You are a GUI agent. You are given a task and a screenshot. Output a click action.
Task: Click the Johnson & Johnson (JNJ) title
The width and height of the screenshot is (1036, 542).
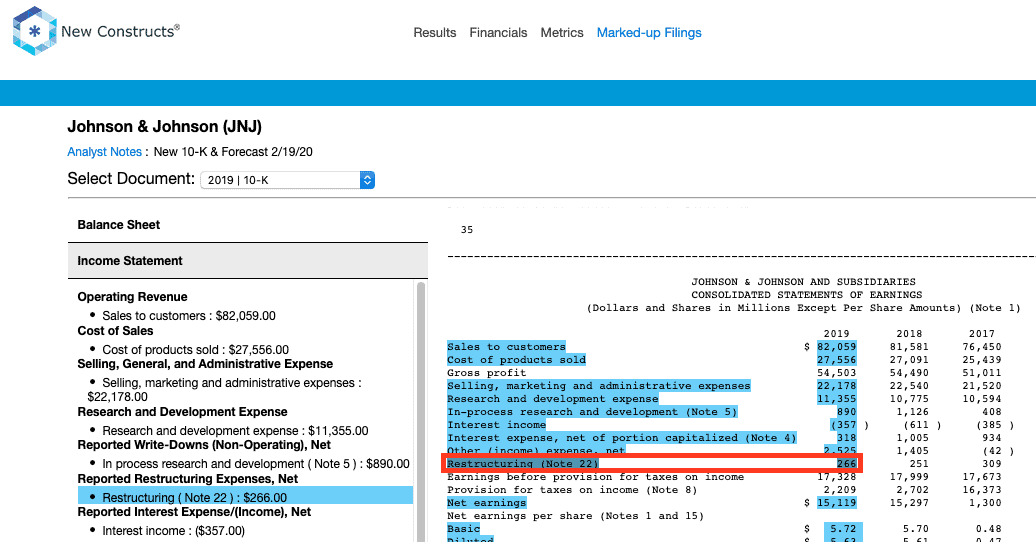(x=165, y=126)
